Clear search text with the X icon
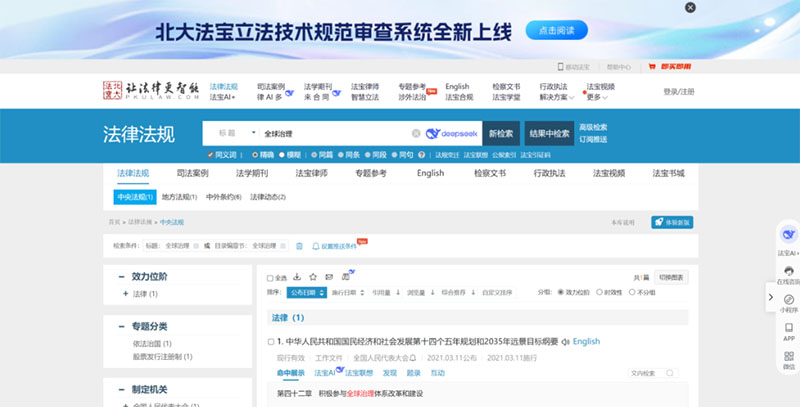 pos(416,133)
